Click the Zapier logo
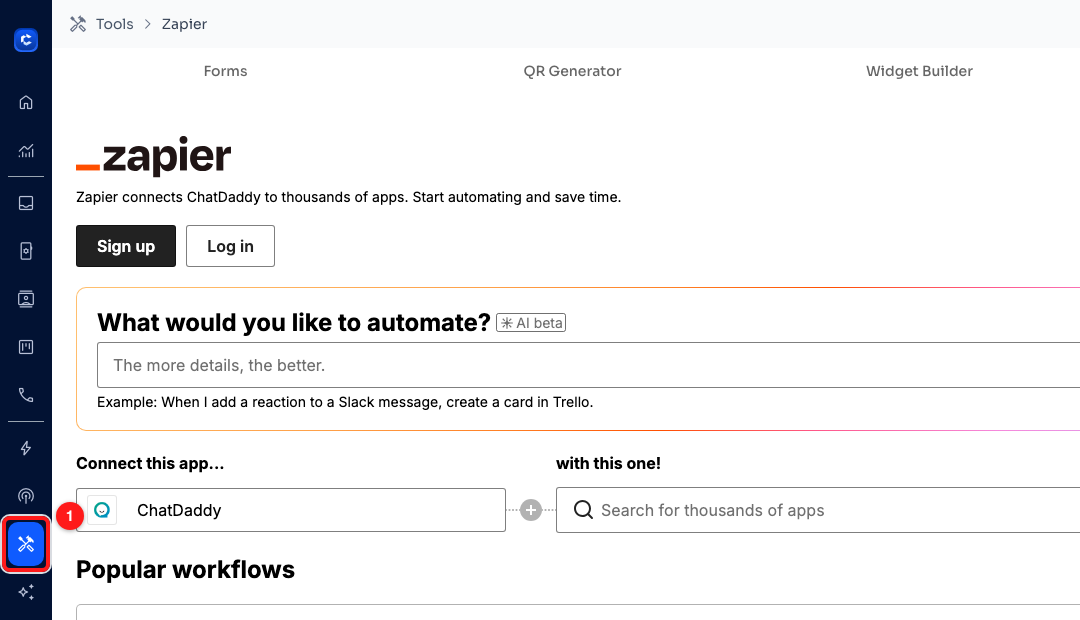 (x=154, y=156)
